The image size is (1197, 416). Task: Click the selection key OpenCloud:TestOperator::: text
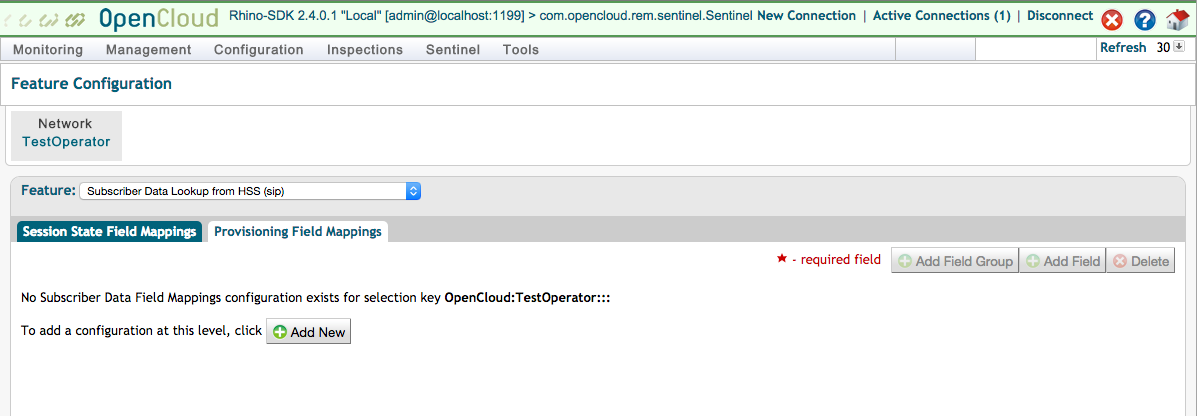(528, 298)
